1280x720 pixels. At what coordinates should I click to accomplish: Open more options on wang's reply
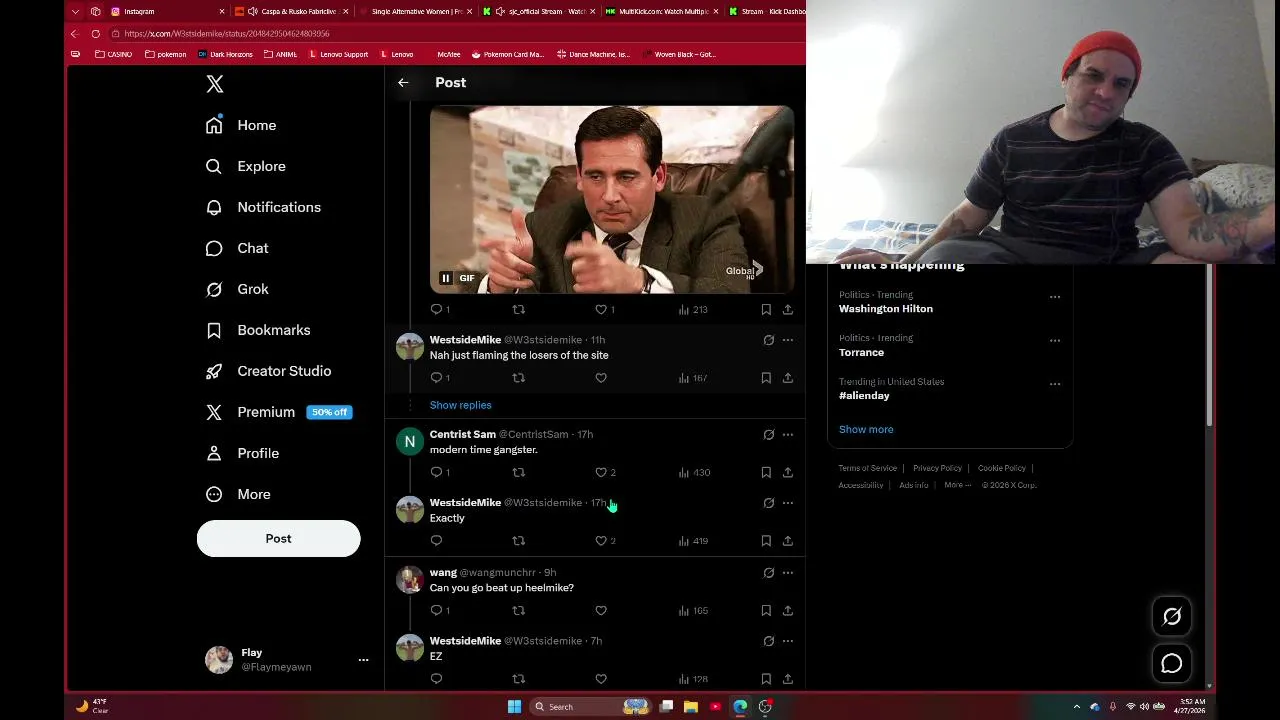(788, 573)
